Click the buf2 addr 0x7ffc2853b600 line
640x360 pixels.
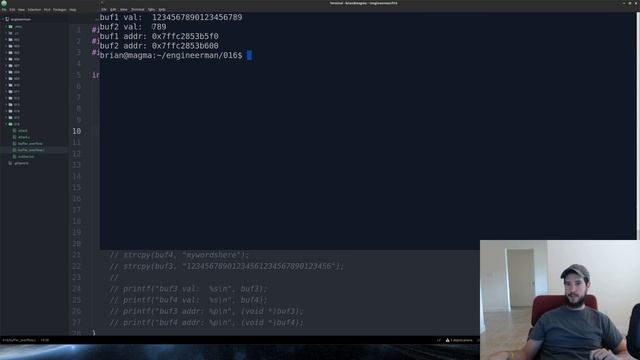tap(159, 46)
